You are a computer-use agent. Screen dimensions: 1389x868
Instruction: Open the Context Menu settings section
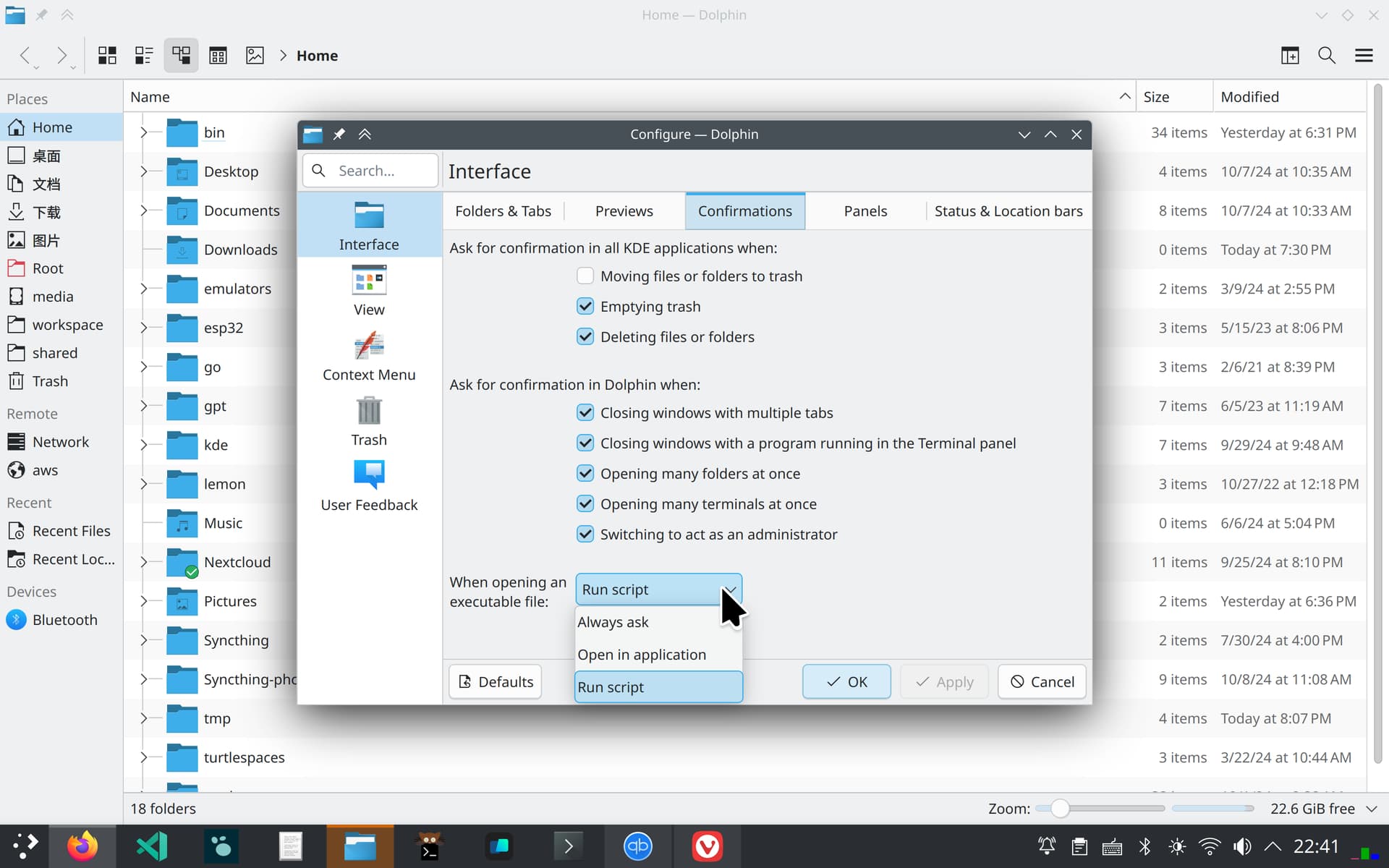pos(369,357)
